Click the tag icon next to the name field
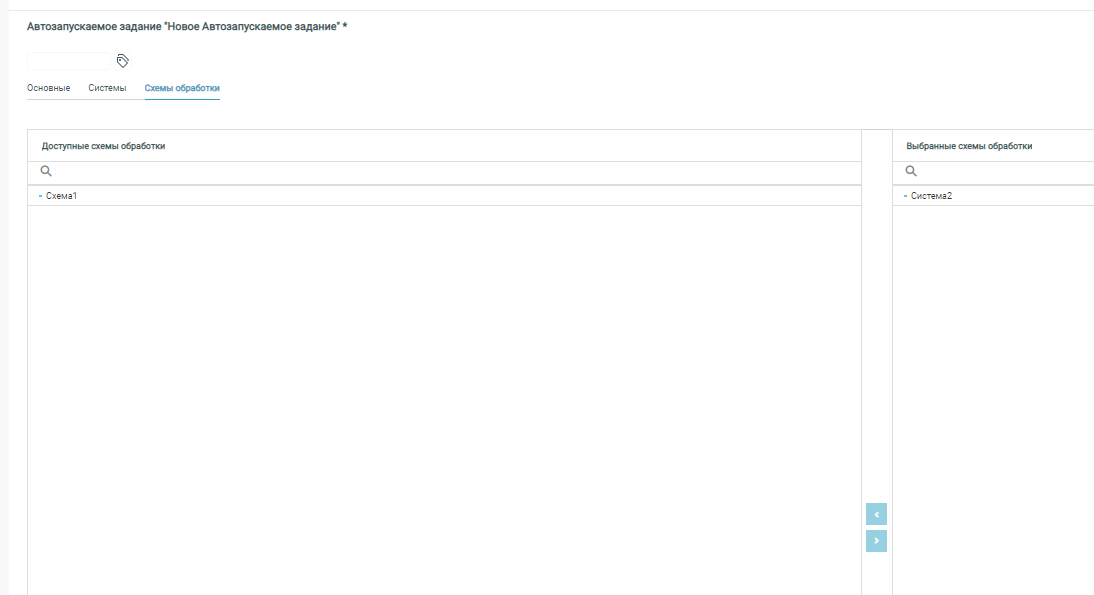Screen dimensions: 1094x595 click(x=123, y=61)
